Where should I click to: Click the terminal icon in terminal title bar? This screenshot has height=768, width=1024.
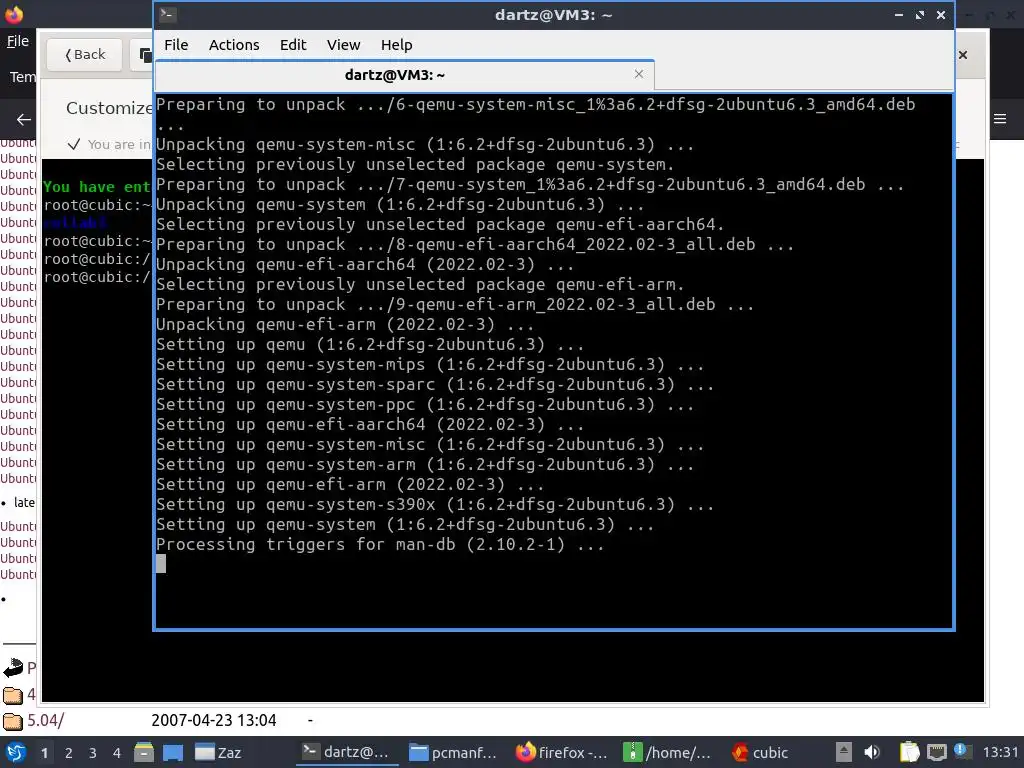click(168, 14)
